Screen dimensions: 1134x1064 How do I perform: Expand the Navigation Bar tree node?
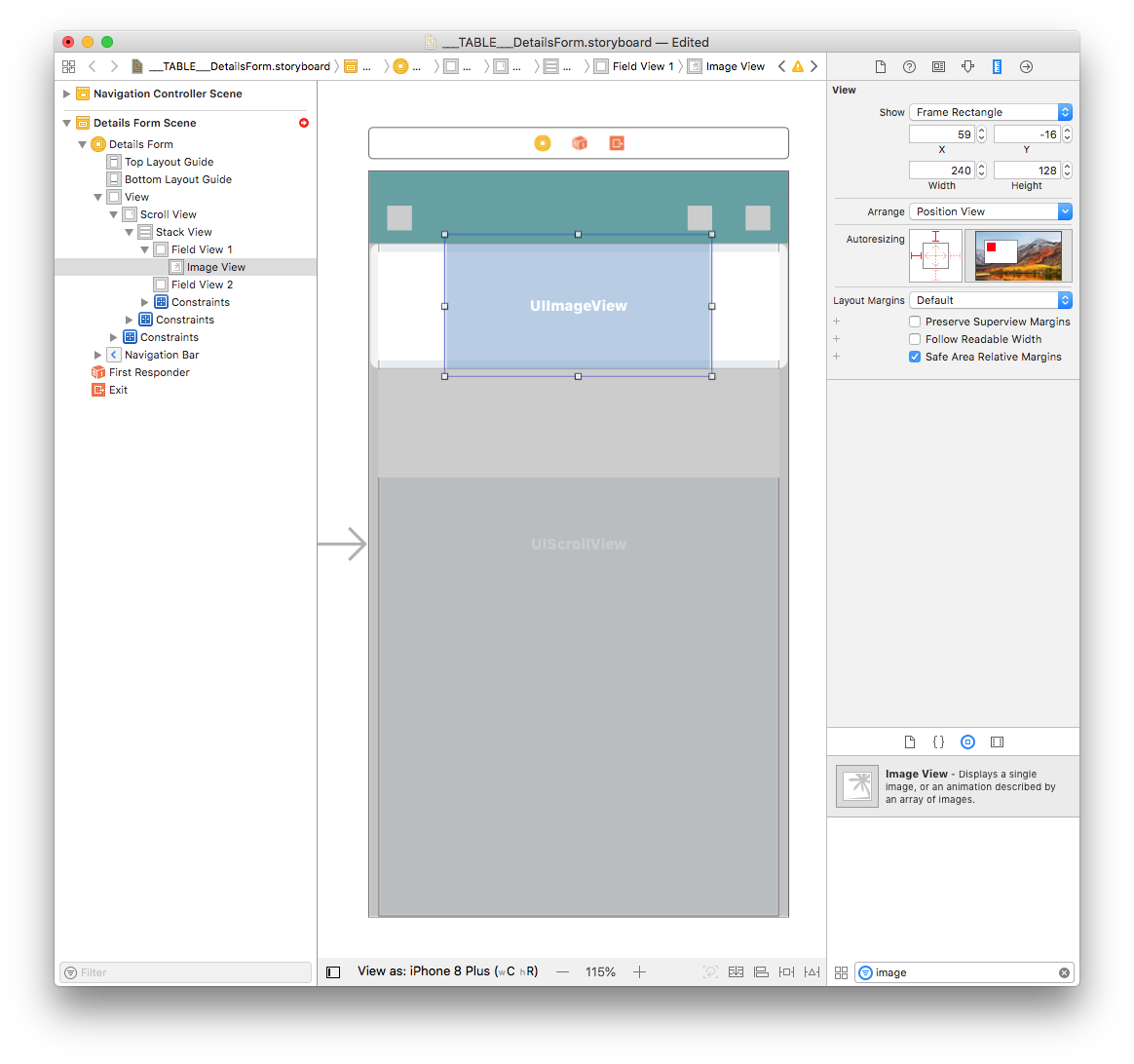coord(97,355)
